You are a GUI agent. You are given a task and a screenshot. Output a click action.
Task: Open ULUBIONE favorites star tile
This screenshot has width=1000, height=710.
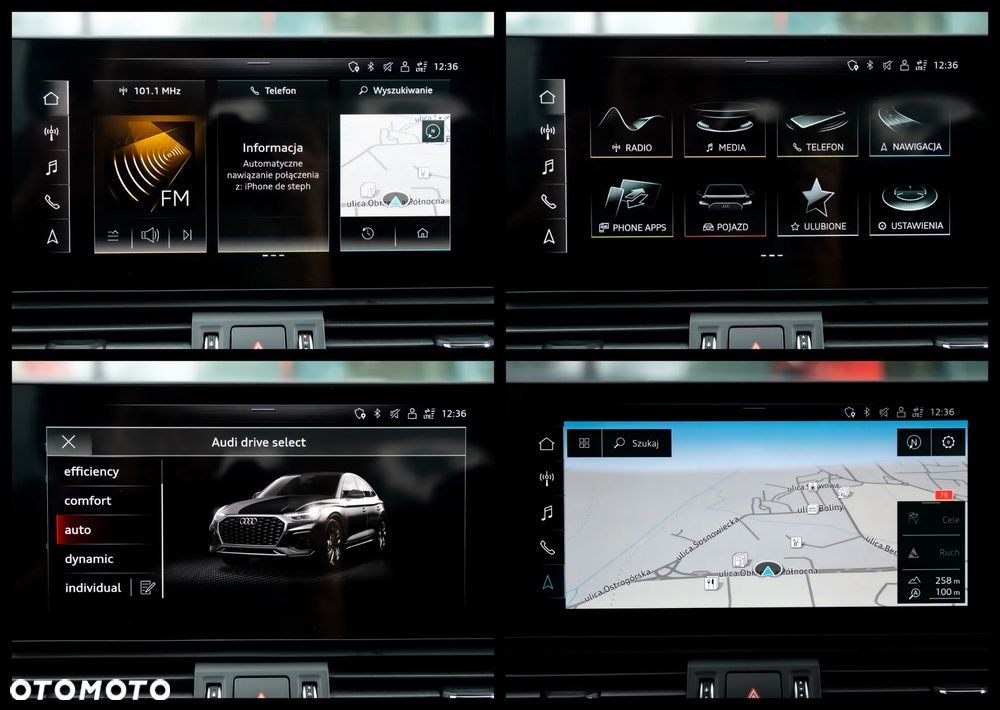(818, 208)
